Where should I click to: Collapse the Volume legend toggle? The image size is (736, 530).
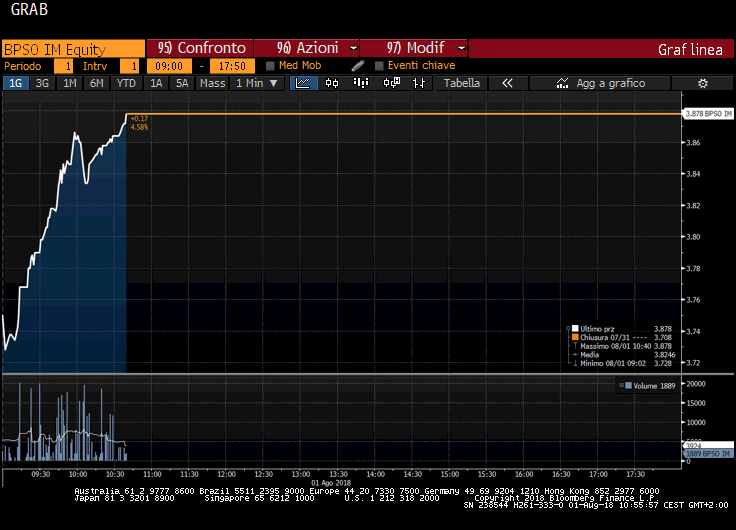(623, 384)
